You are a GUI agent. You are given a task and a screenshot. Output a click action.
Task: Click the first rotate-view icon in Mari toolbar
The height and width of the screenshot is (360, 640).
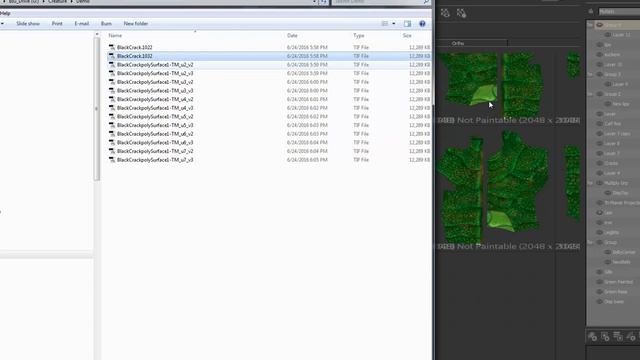pyautogui.click(x=445, y=13)
